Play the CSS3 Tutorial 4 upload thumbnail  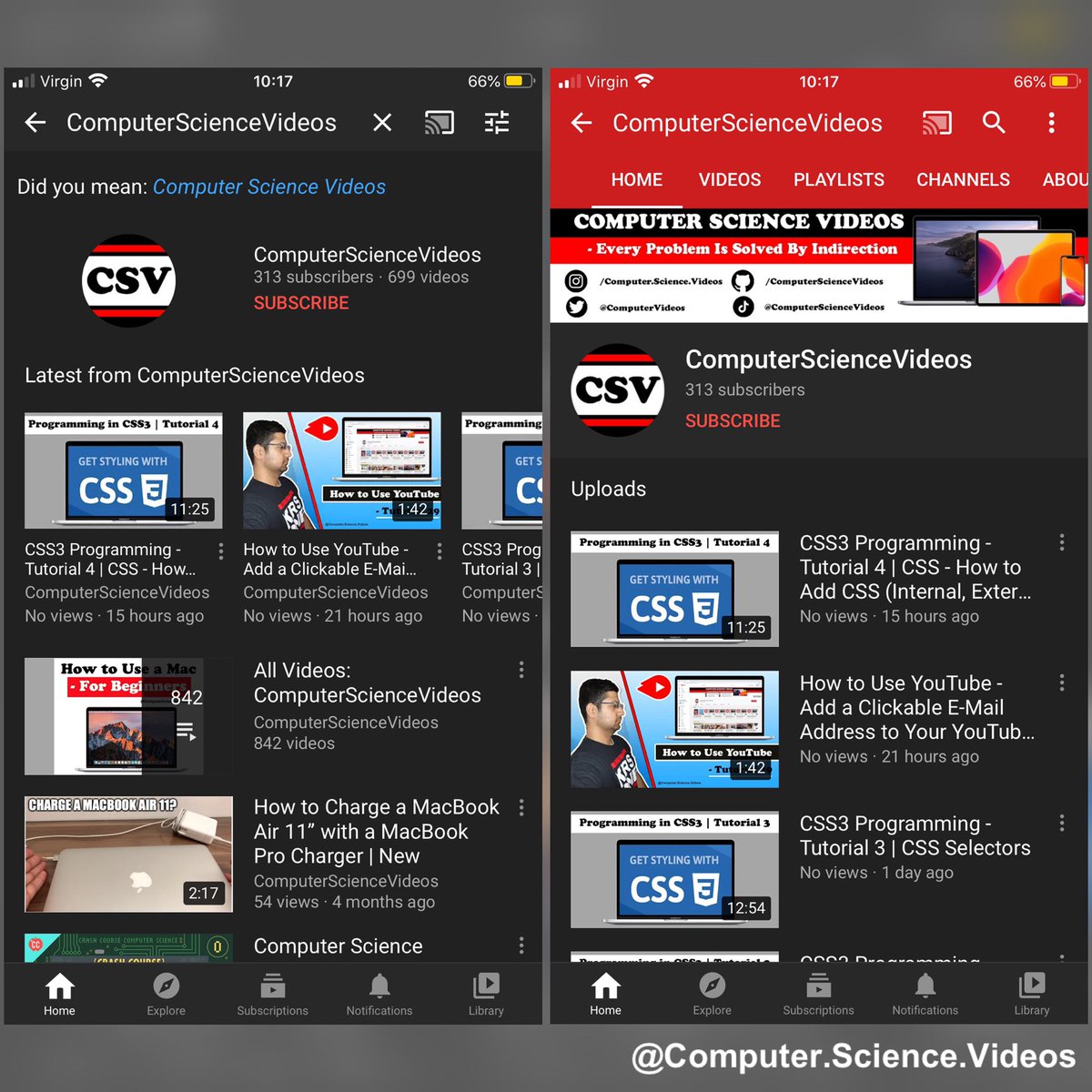[674, 590]
